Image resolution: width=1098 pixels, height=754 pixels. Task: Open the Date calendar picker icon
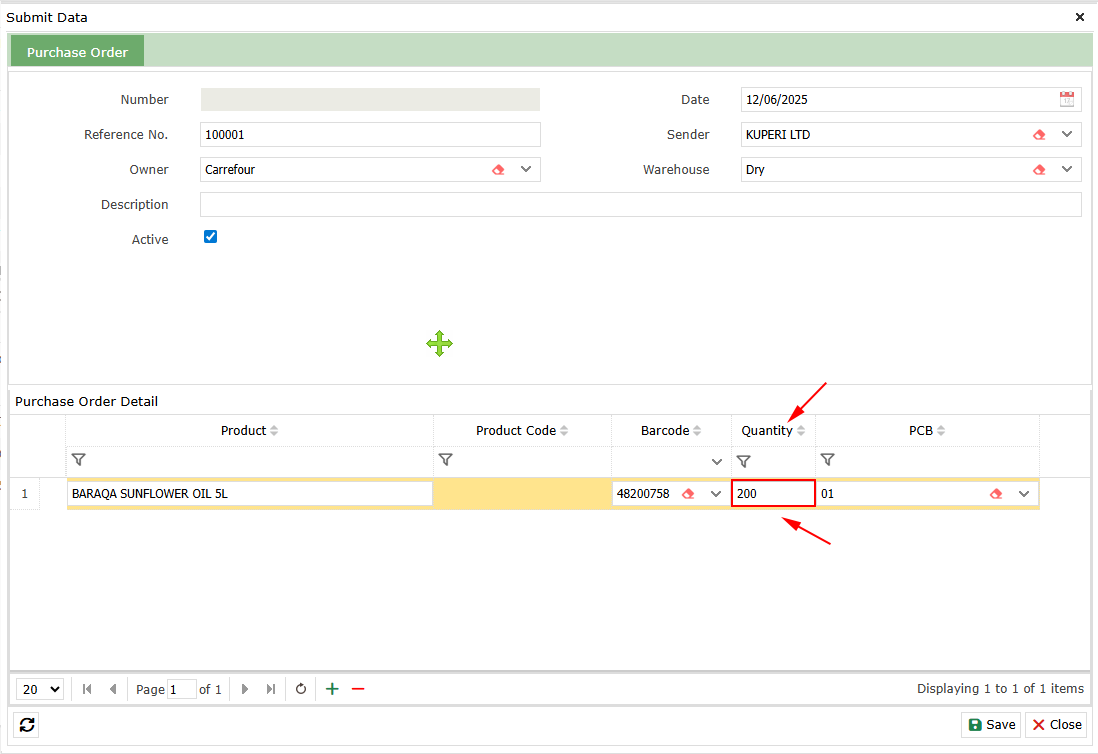[1067, 99]
